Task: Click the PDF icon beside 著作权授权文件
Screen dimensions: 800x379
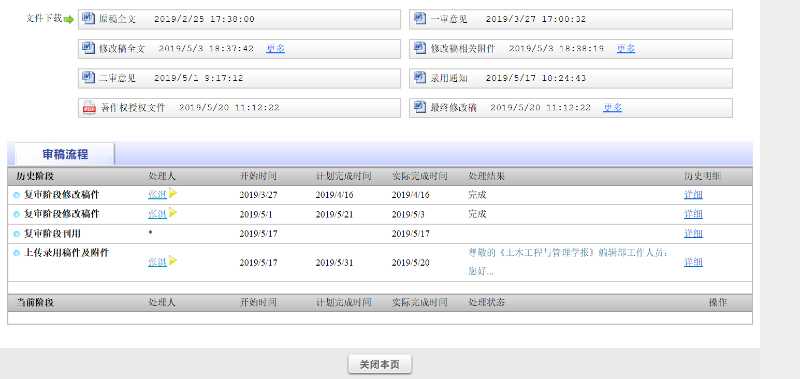Action: 89,107
